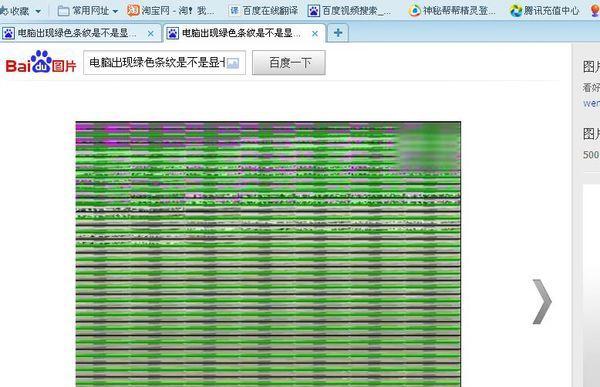
Task: Open the 腾讯充值中心 bookmark
Action: [x=545, y=11]
